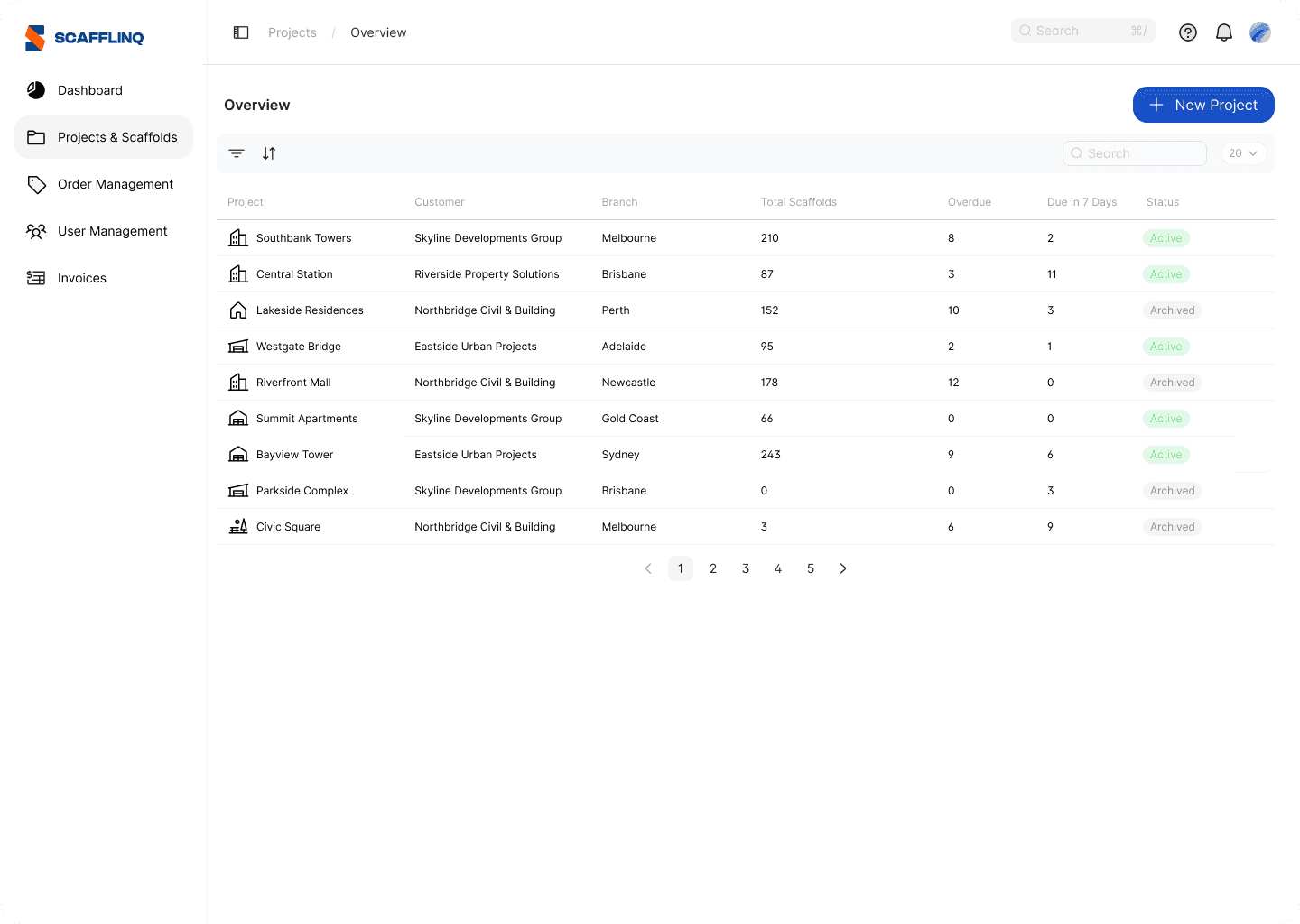Click the Riverfront Mall building icon
This screenshot has height=924, width=1300.
tap(238, 383)
